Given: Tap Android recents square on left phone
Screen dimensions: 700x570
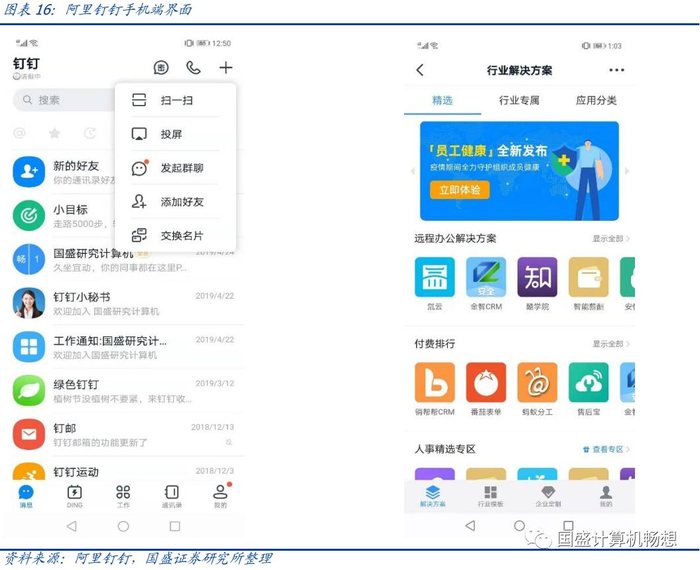Looking at the screenshot, I should tap(175, 526).
